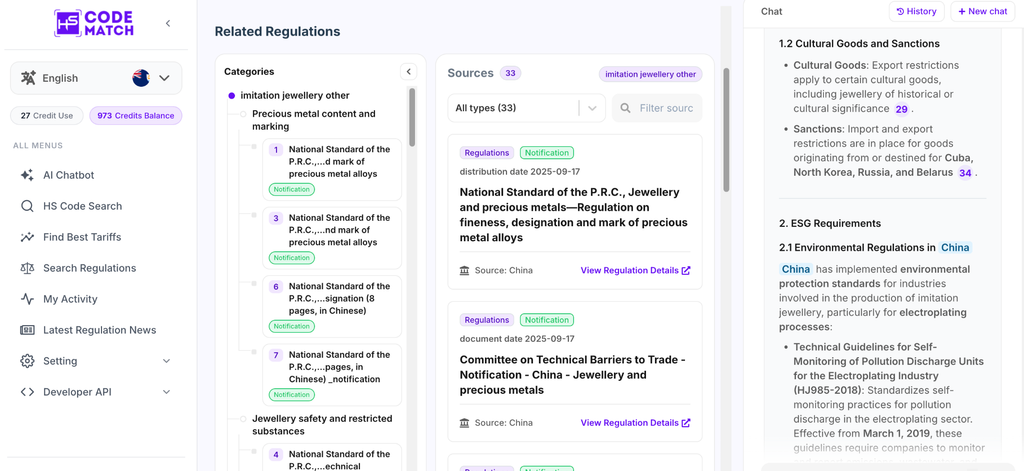Viewport: 1024px width, 471px height.
Task: Expand the Developer API submenu chevron
Action: click(166, 392)
